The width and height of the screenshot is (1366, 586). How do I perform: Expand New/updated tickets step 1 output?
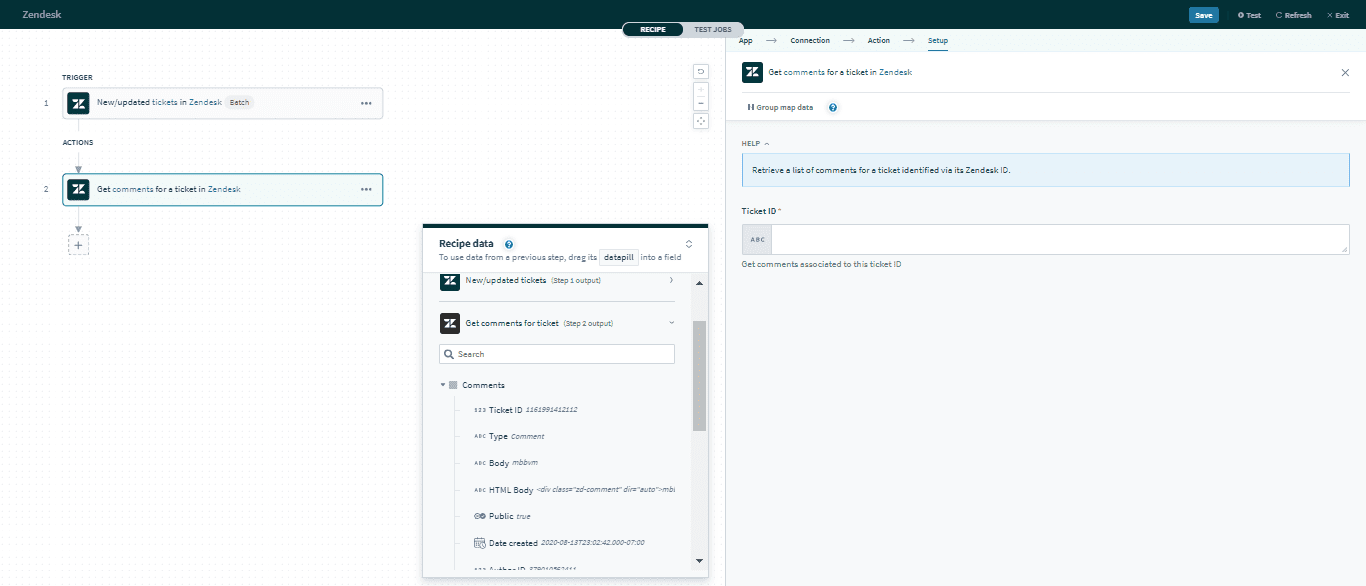(671, 281)
